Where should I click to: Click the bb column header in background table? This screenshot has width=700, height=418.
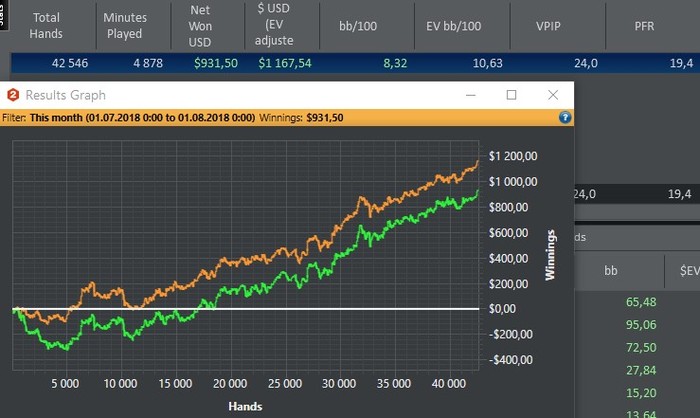coord(611,270)
